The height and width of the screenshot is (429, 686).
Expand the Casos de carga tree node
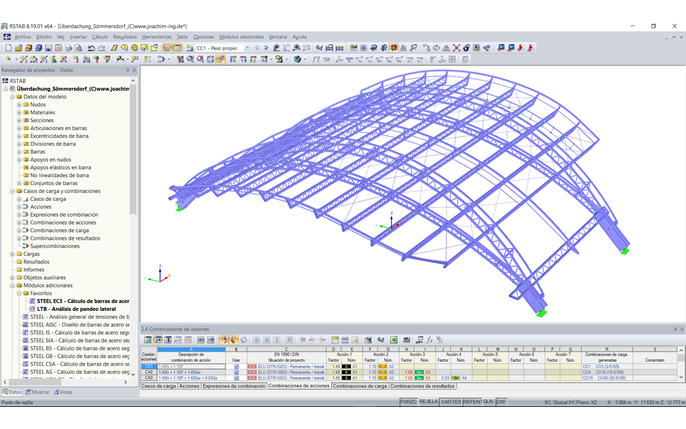pyautogui.click(x=19, y=199)
